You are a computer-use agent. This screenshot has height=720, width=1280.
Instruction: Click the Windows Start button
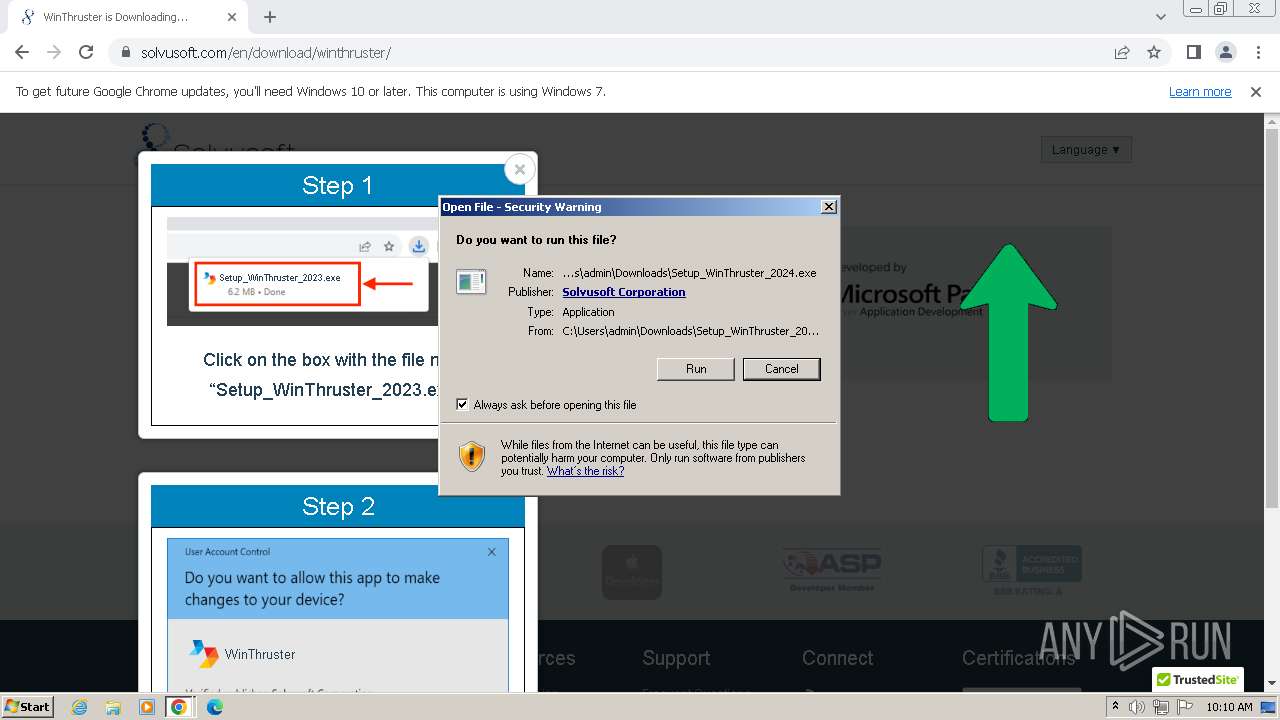click(x=28, y=706)
